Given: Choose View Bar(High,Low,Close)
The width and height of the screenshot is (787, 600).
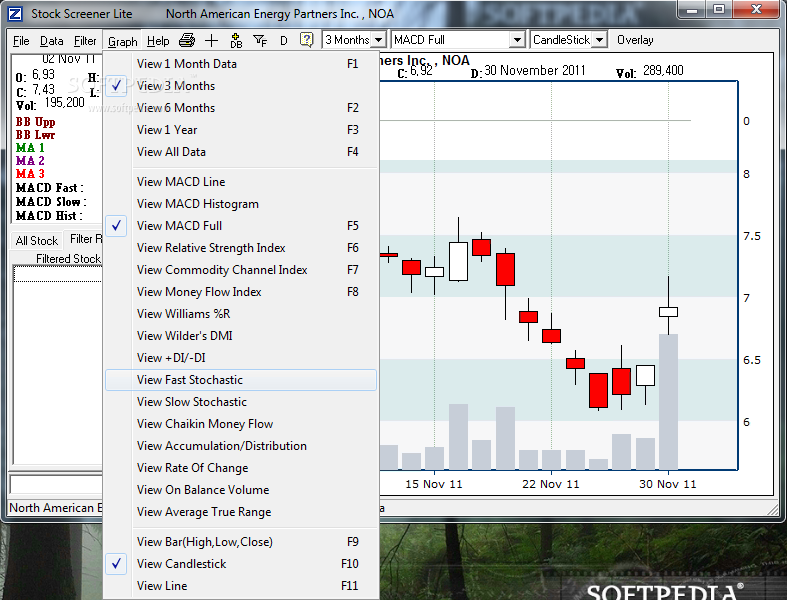Looking at the screenshot, I should point(241,542).
